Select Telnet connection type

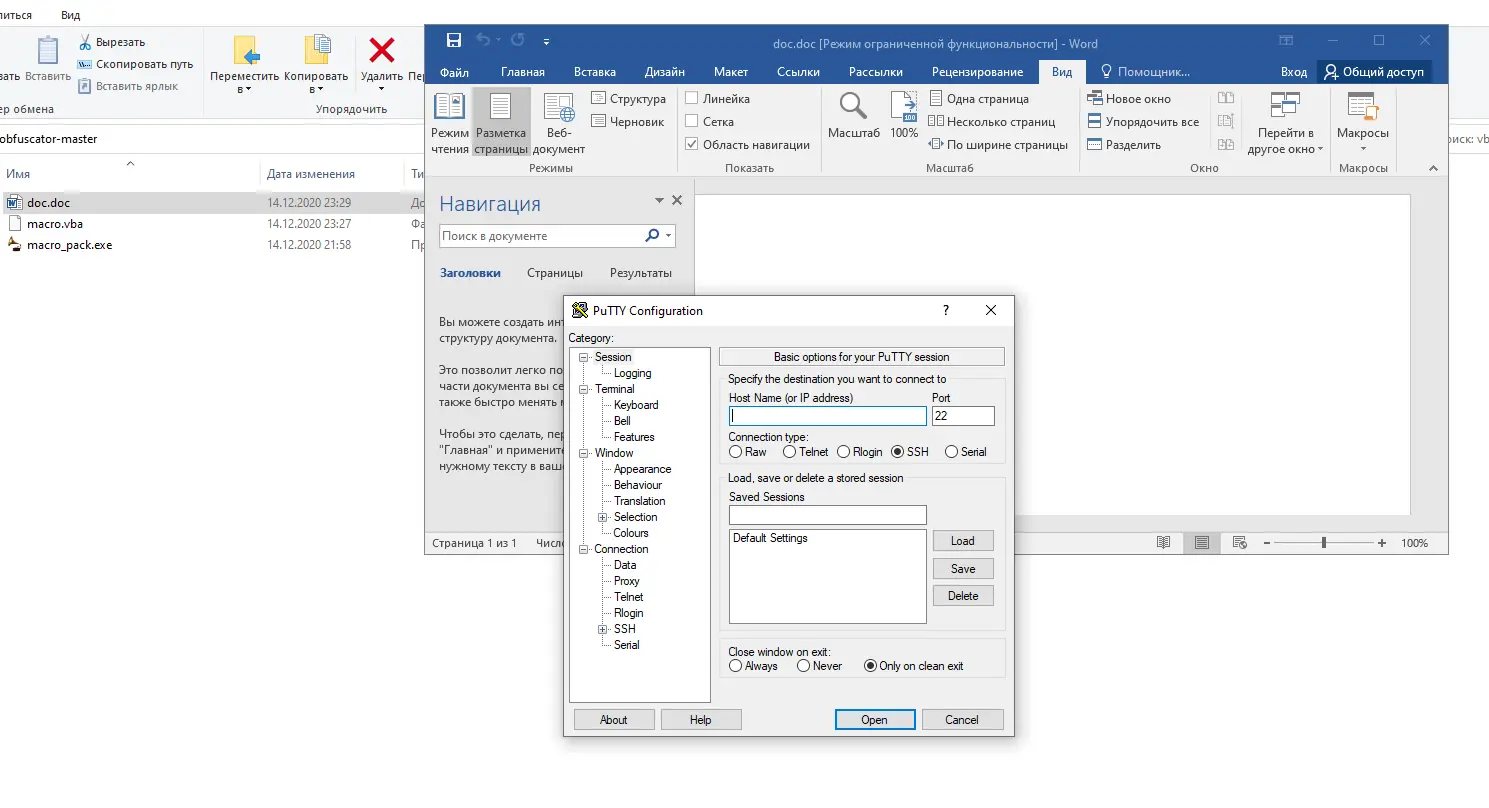pyautogui.click(x=790, y=452)
